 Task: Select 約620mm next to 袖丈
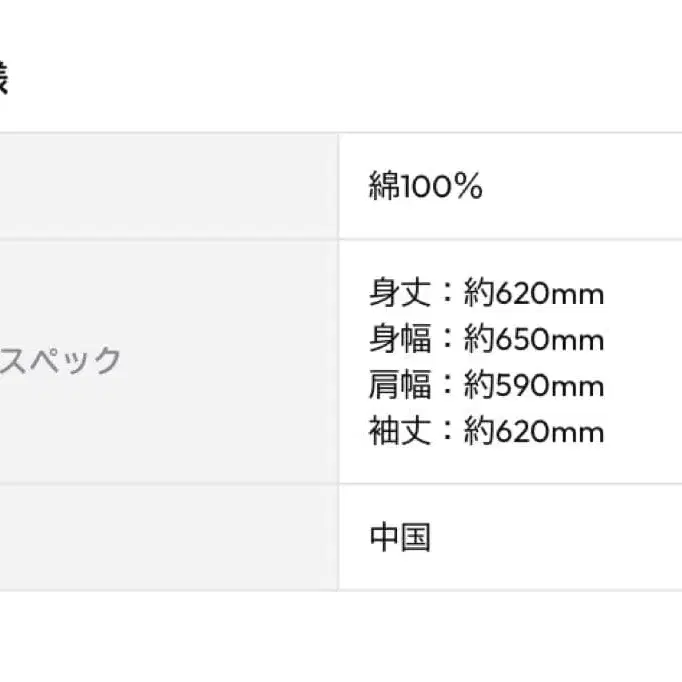coord(534,432)
